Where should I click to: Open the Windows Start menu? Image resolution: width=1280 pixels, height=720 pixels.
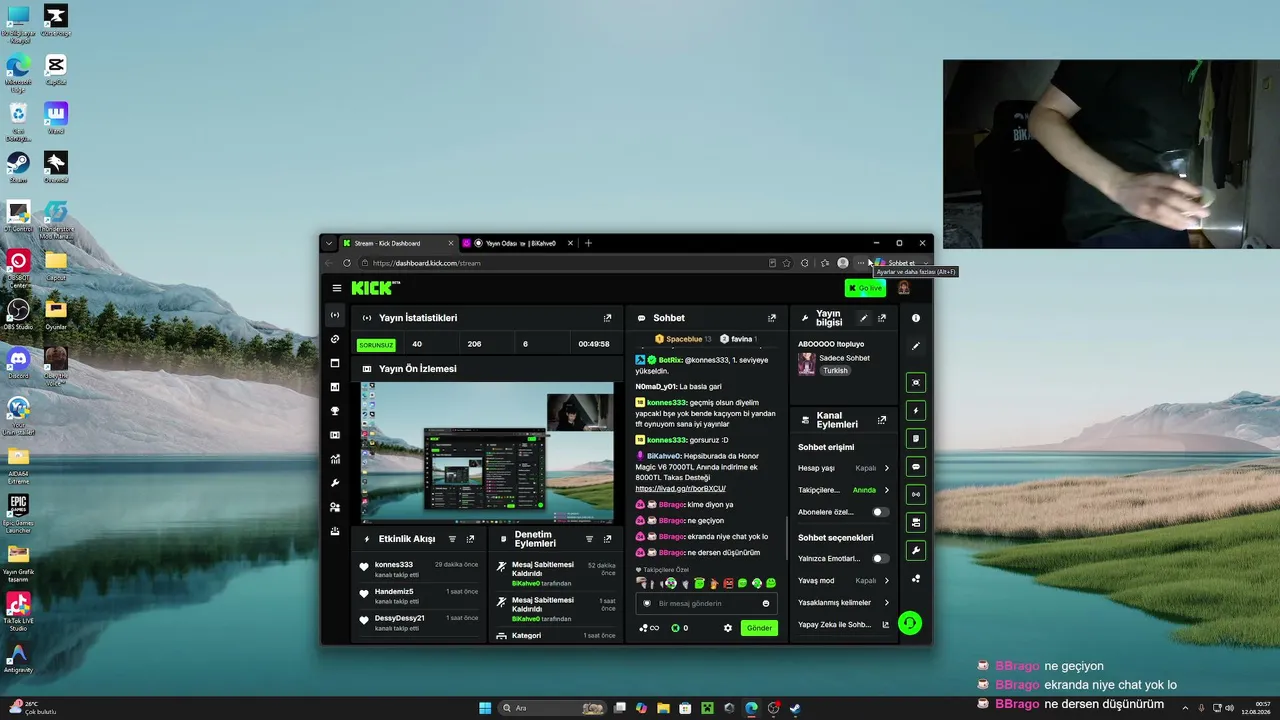[485, 708]
